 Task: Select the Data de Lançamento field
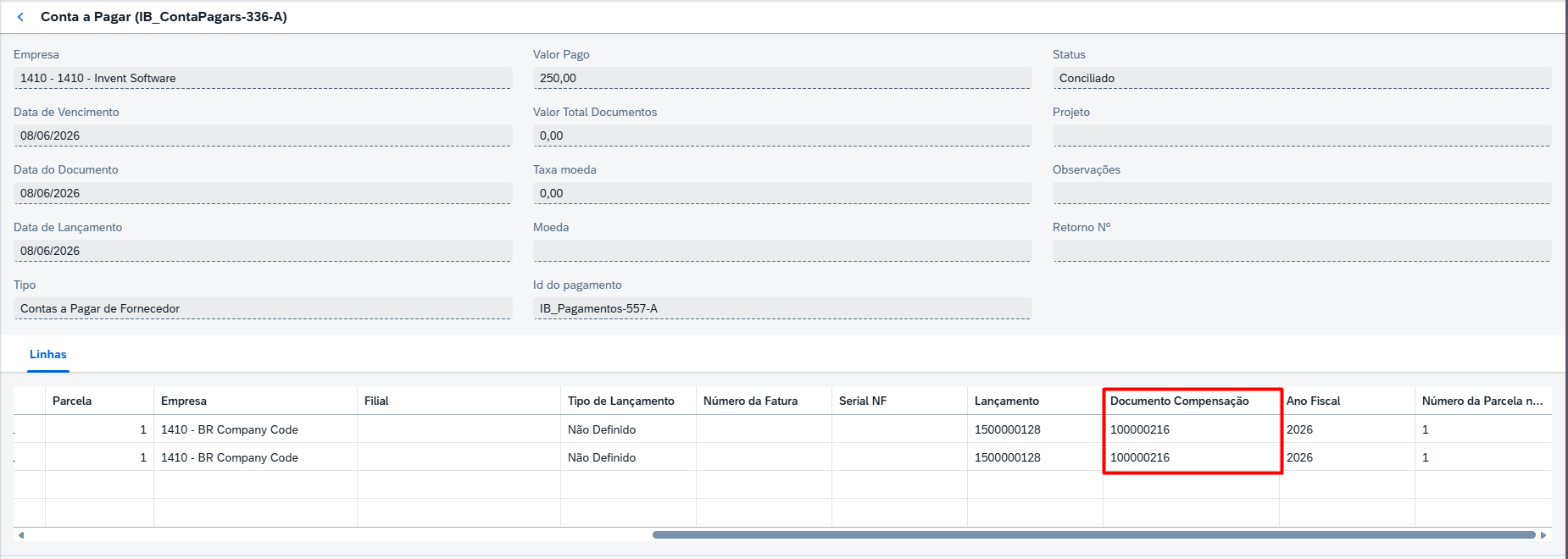click(x=263, y=251)
